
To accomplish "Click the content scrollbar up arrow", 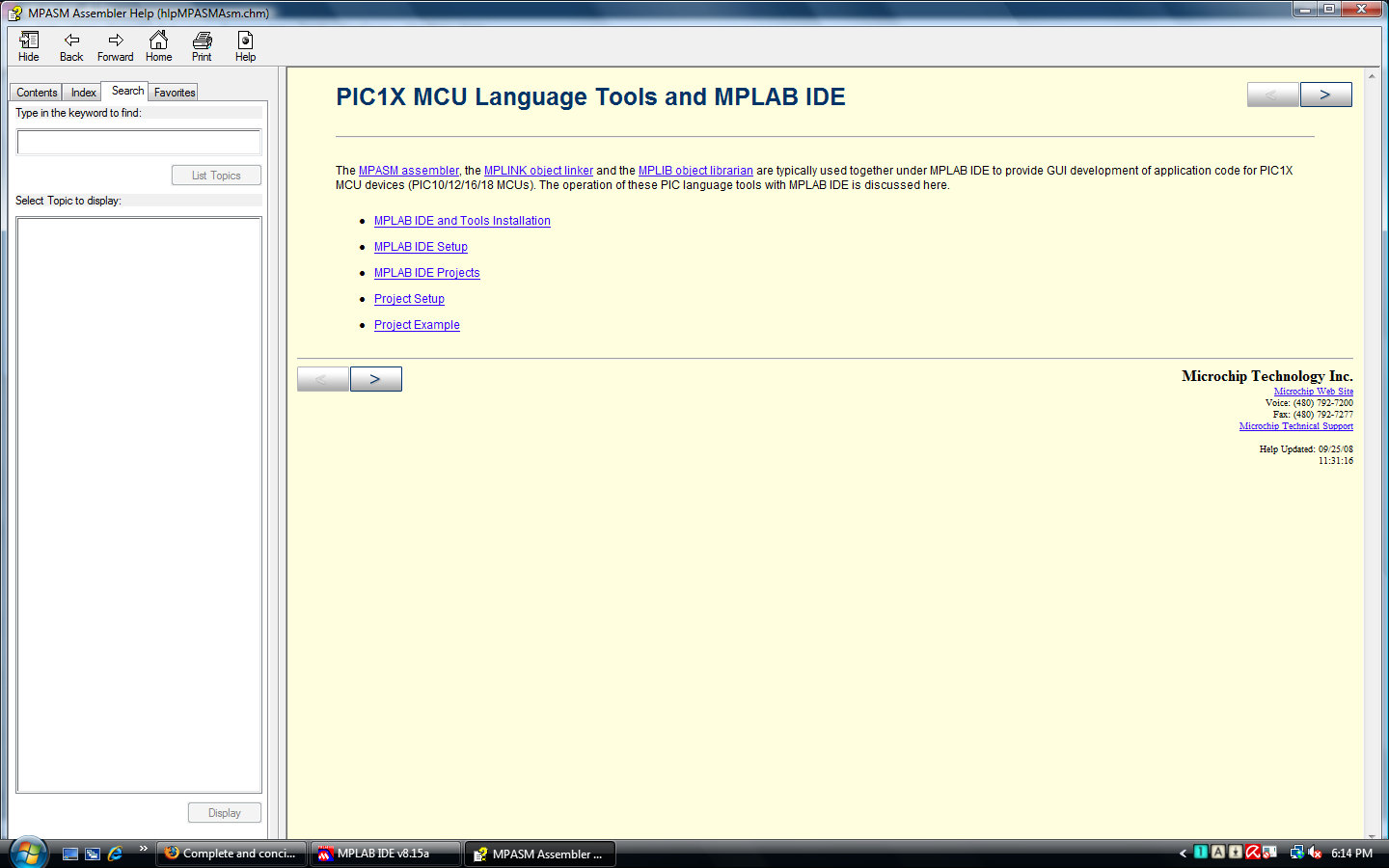I will [x=1372, y=75].
